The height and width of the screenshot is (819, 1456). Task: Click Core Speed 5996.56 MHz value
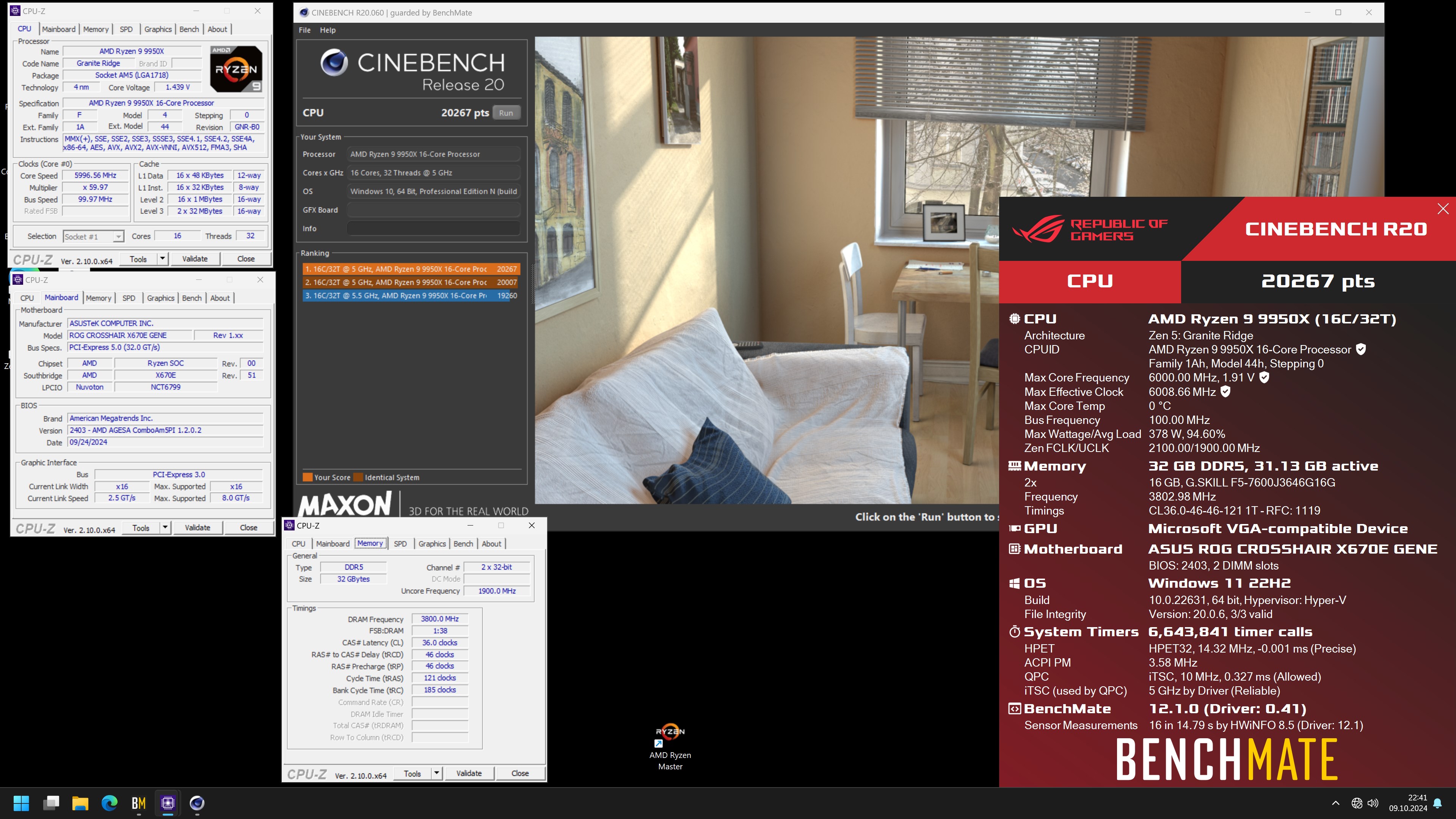tap(96, 175)
